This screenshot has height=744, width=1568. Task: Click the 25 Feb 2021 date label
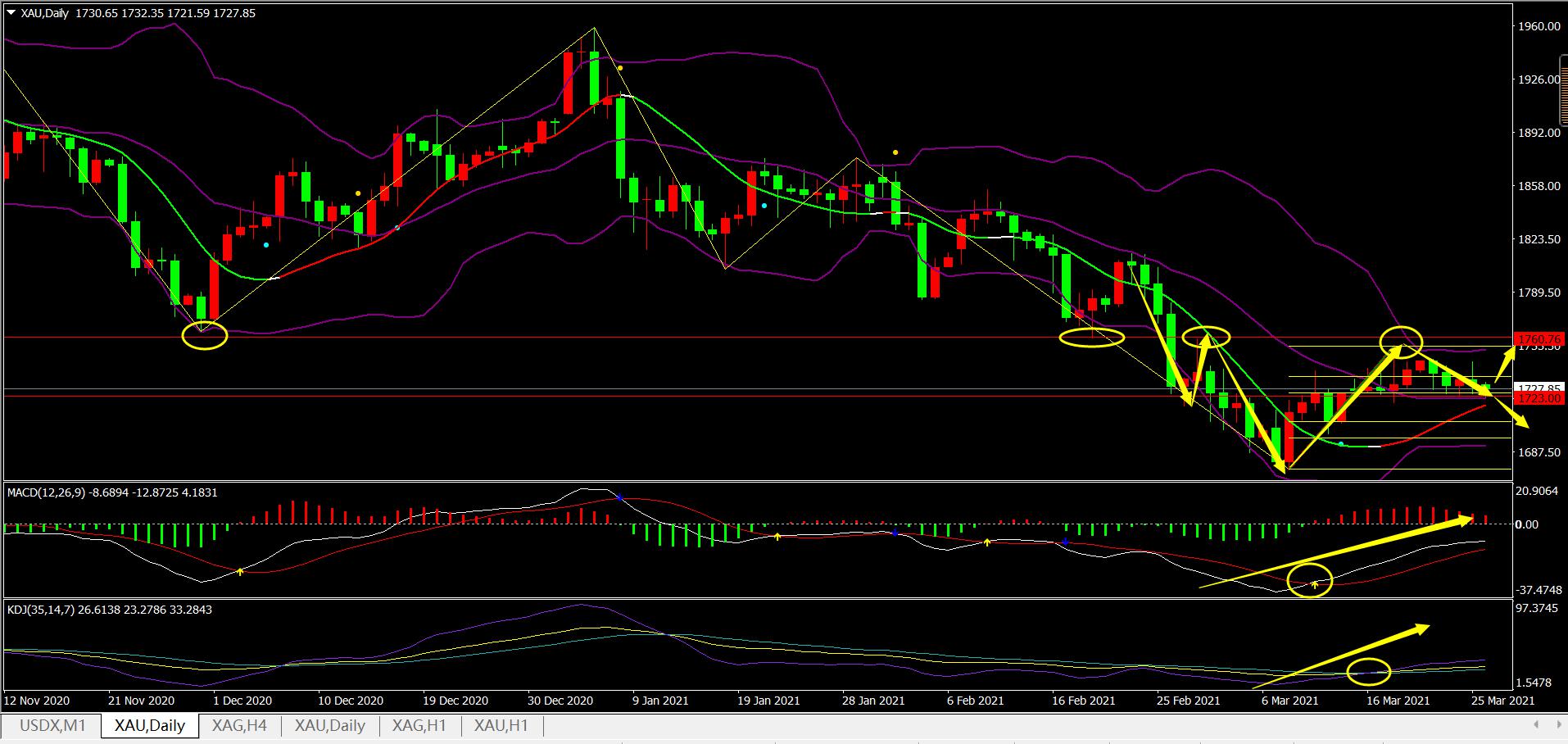click(x=1189, y=701)
